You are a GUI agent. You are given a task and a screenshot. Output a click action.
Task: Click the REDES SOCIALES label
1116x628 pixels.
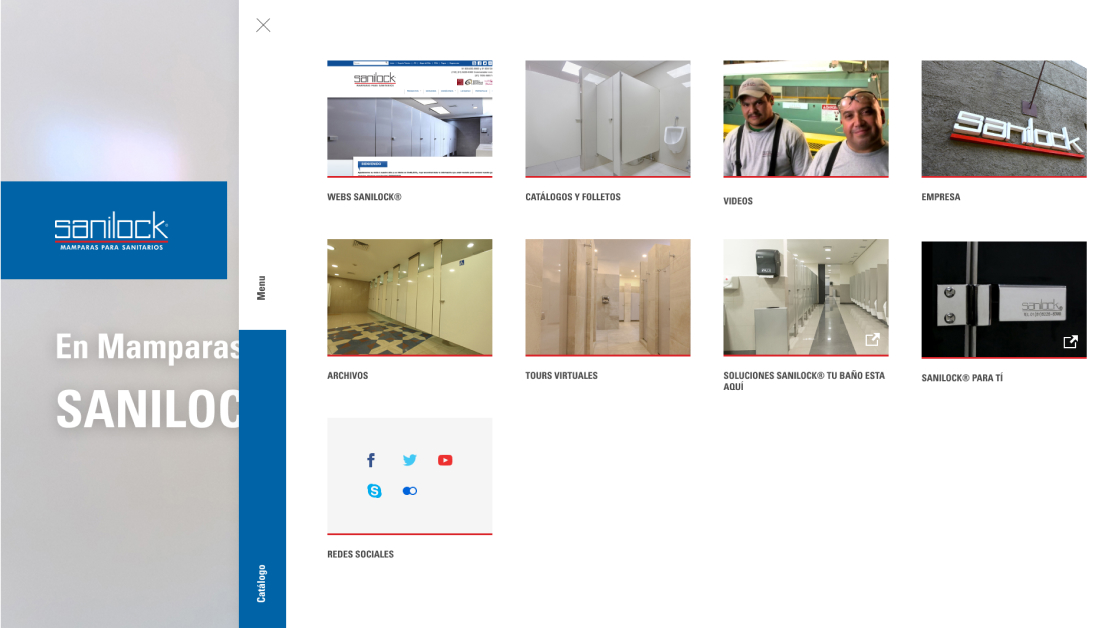pos(361,555)
